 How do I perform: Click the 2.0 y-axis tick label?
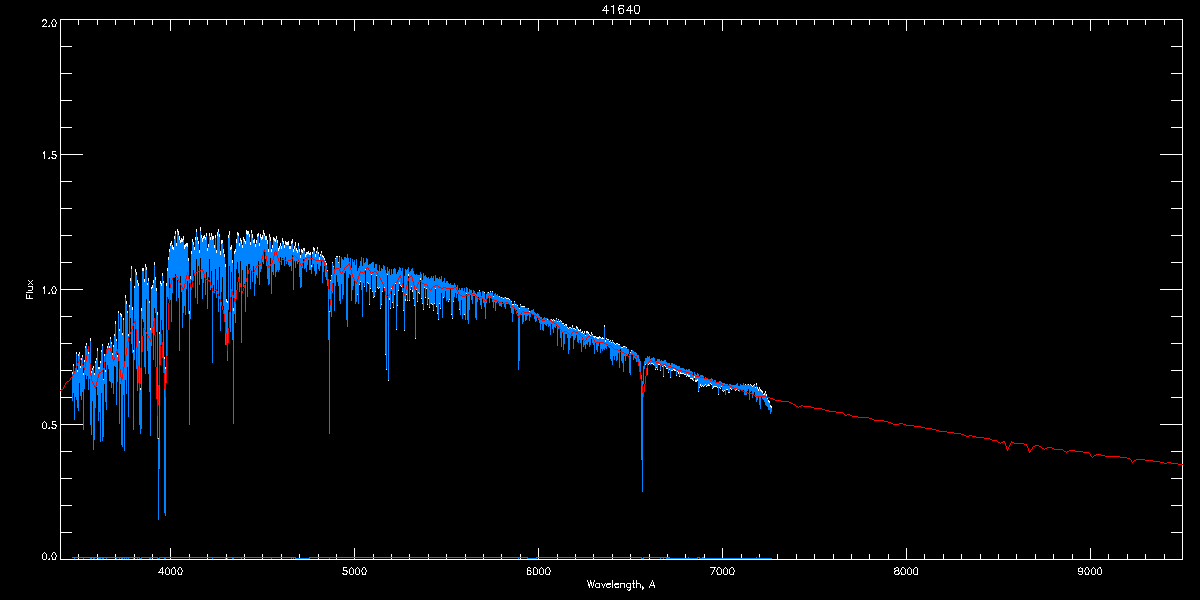(49, 22)
